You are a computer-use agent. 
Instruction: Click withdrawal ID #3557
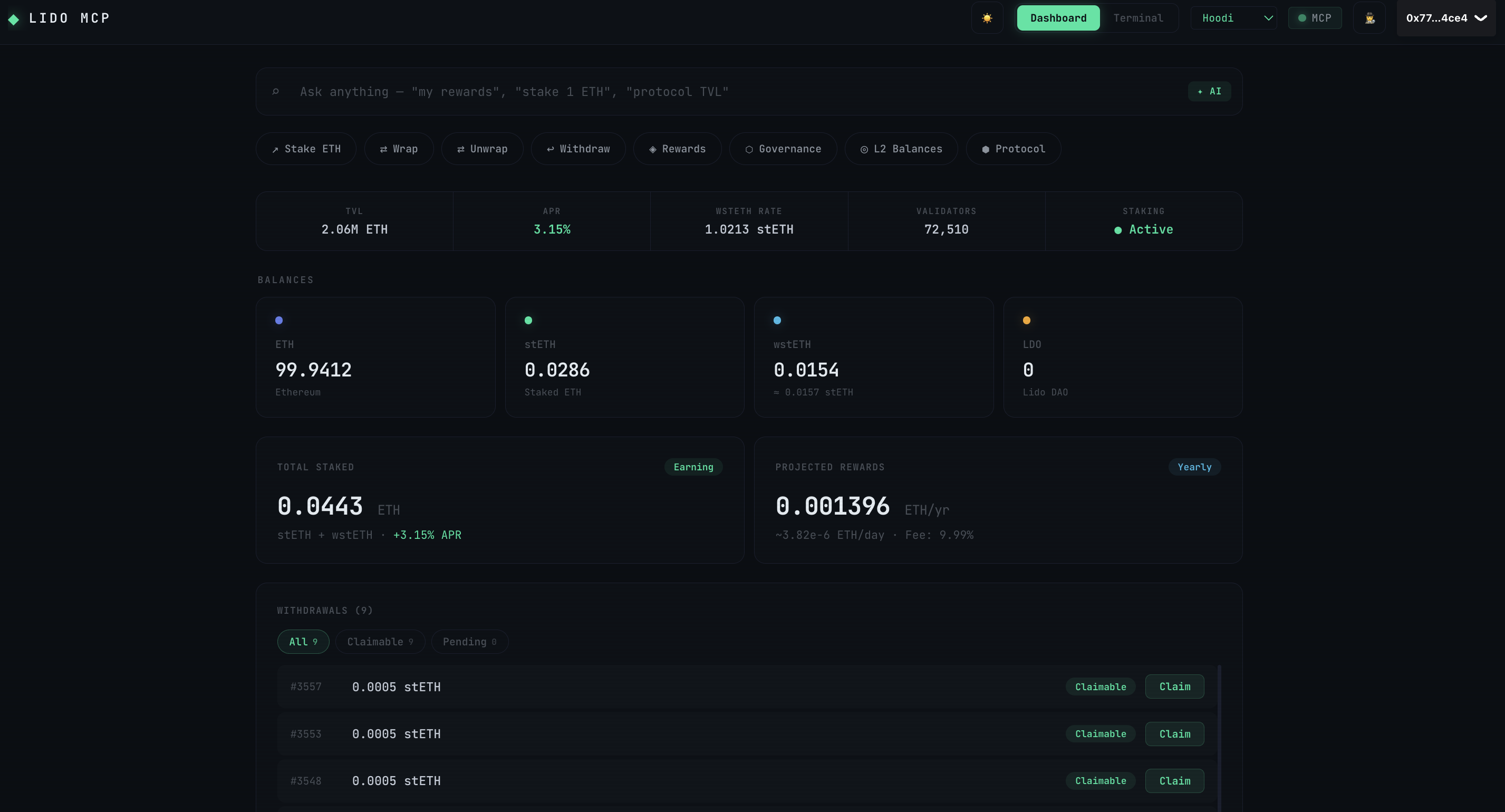306,687
